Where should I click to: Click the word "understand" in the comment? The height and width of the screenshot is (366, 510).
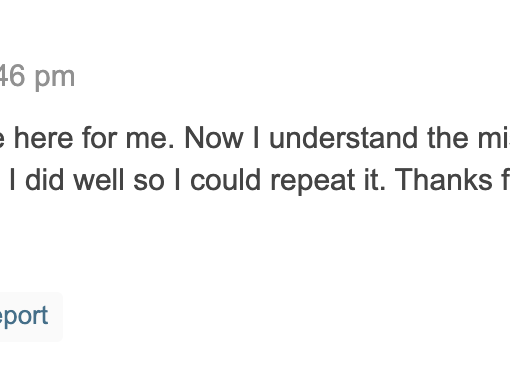click(x=343, y=138)
